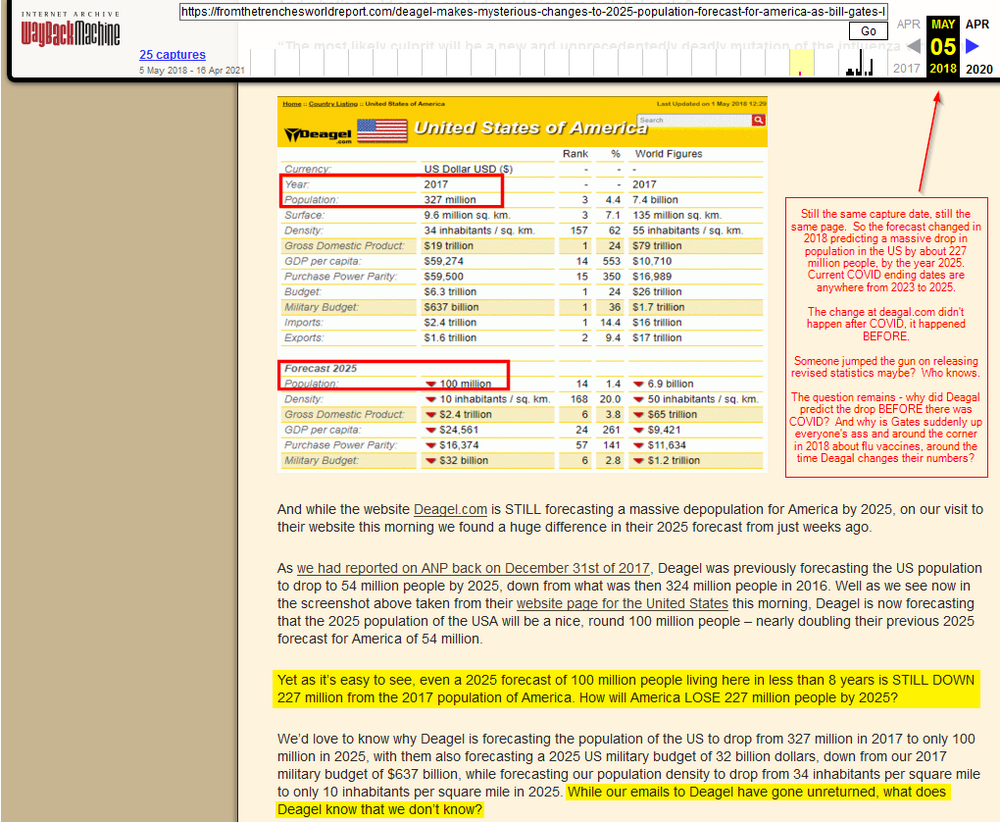Click '5 May 2018 - 16 Apr 2021' date range
Image resolution: width=1000 pixels, height=822 pixels.
pyautogui.click(x=192, y=70)
